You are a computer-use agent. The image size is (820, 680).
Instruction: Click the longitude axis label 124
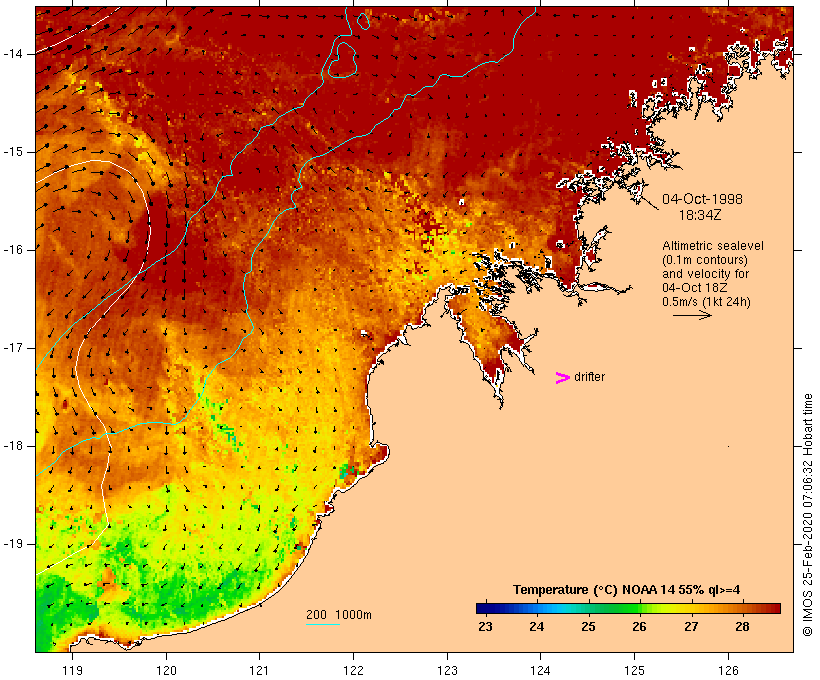click(x=540, y=670)
